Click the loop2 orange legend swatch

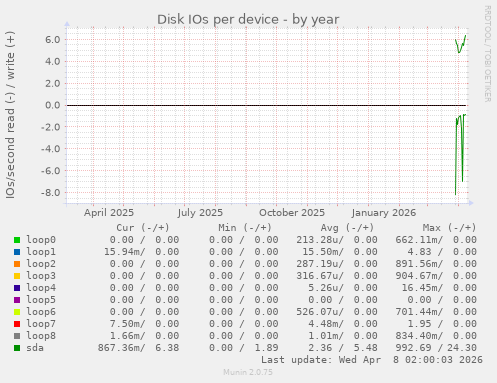coord(17,264)
